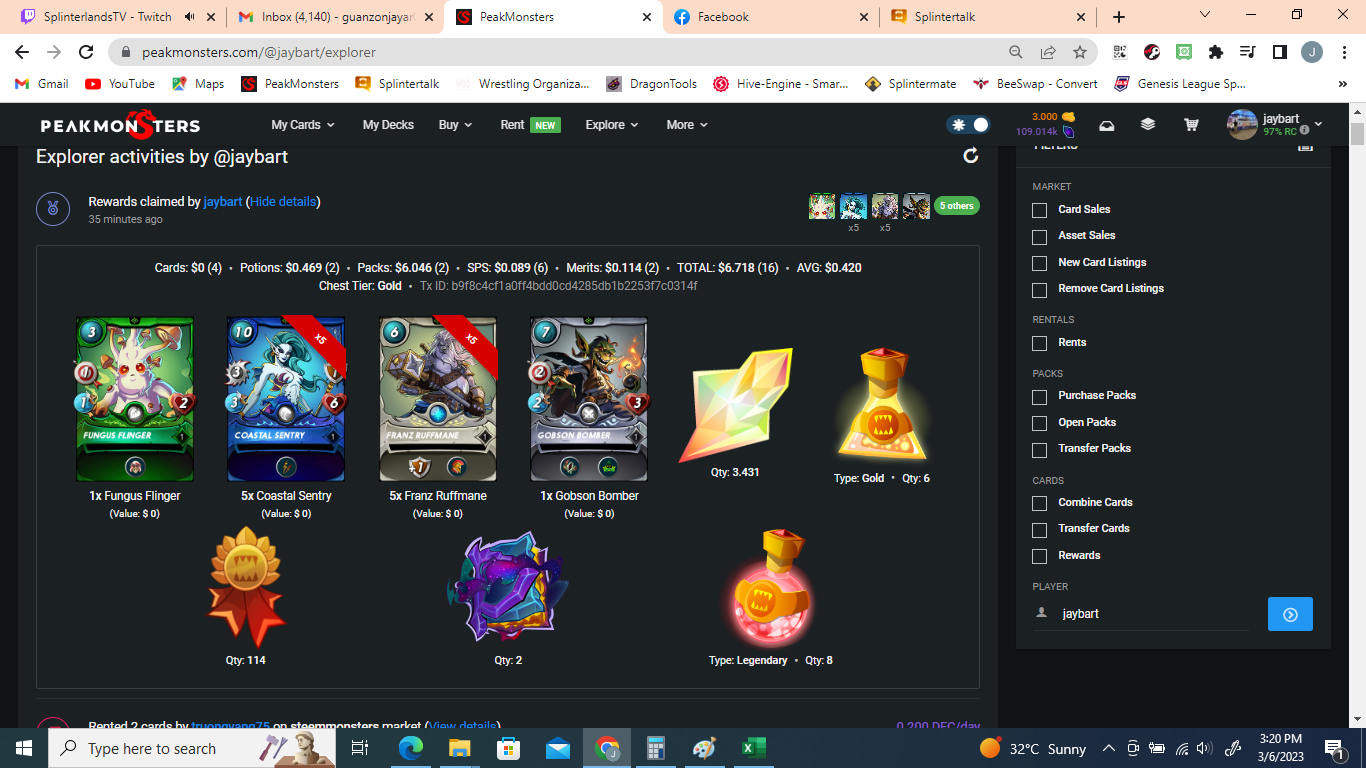Open the jaybart account dropdown arrow
Image resolution: width=1366 pixels, height=768 pixels.
(1318, 125)
